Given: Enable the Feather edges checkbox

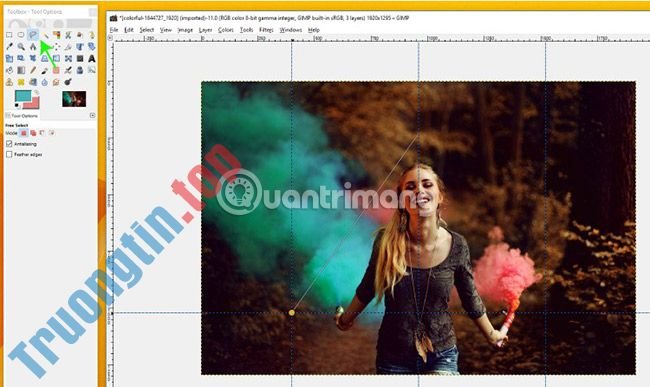Looking at the screenshot, I should click(9, 154).
